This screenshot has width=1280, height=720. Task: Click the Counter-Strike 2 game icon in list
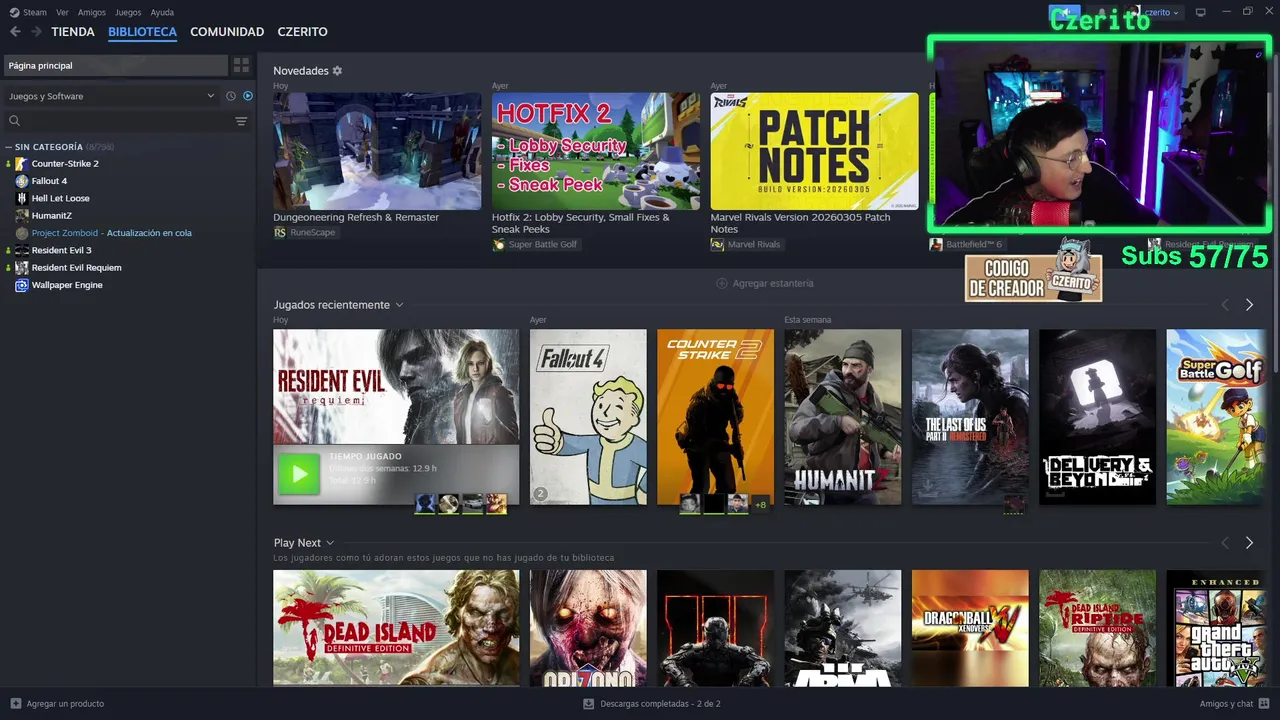pyautogui.click(x=22, y=164)
